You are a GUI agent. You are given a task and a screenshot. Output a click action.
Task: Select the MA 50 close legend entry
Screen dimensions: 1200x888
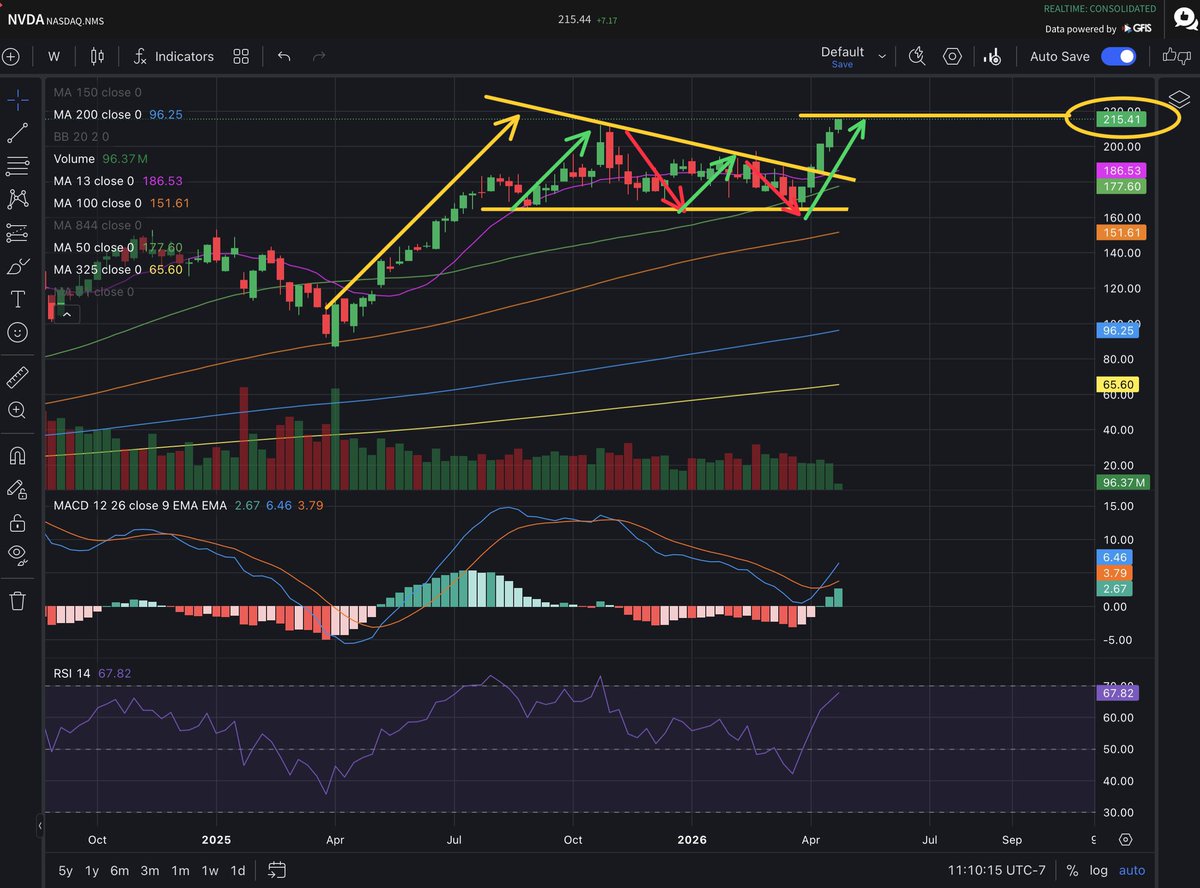tap(117, 247)
